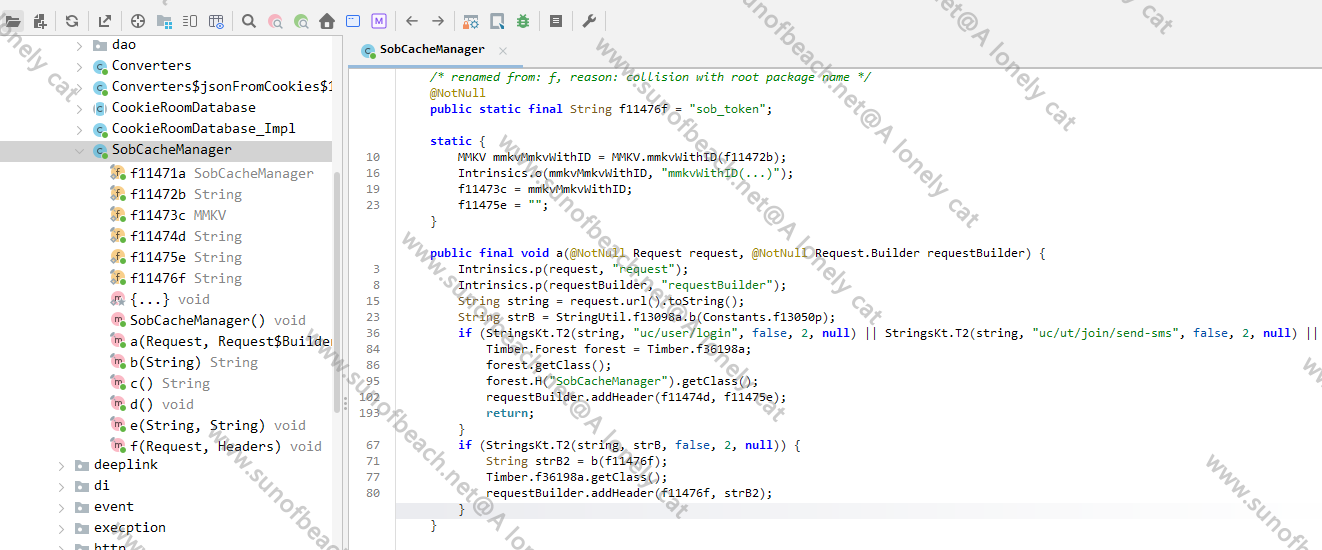
Task: Collapse the SobCacheManager class node
Action: tap(80, 151)
